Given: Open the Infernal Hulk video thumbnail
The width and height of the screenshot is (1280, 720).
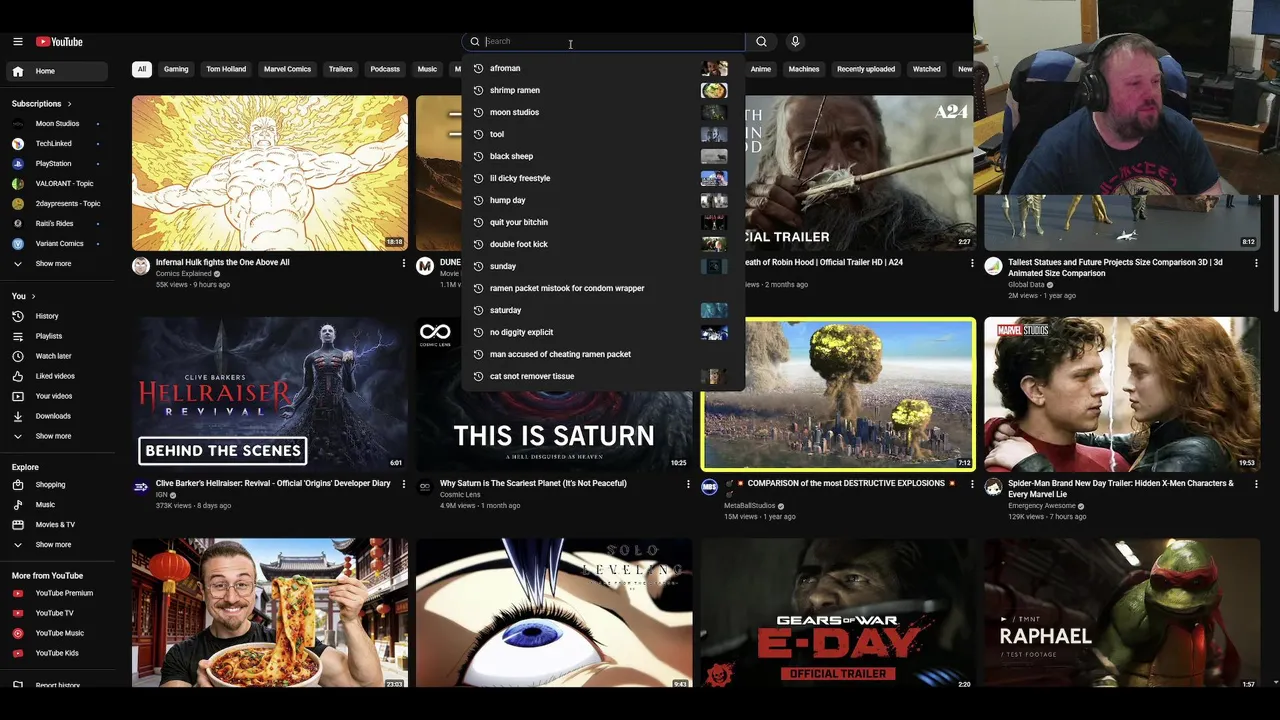Looking at the screenshot, I should [x=270, y=173].
